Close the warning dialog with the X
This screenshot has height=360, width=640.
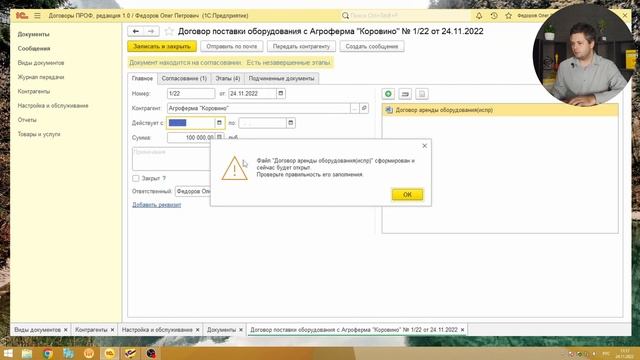(x=424, y=146)
